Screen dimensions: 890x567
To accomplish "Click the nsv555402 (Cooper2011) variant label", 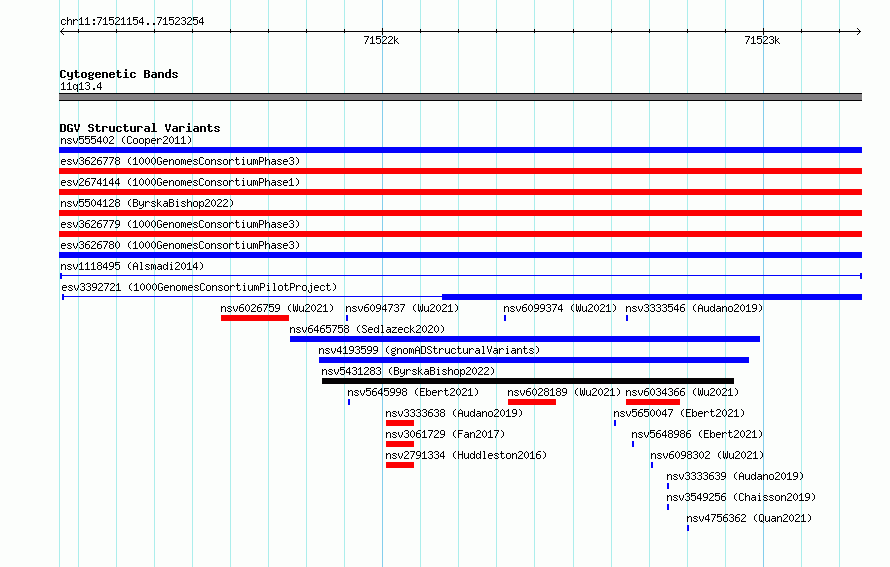I will coord(126,140).
